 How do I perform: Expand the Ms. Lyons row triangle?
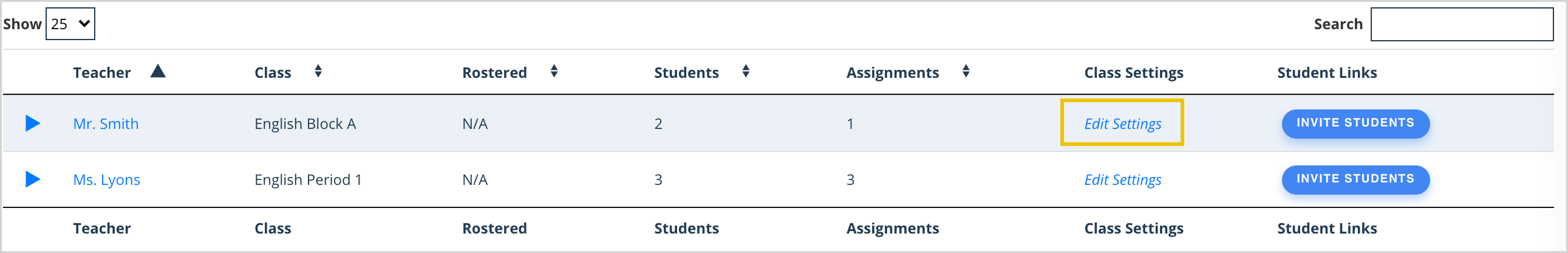[33, 179]
